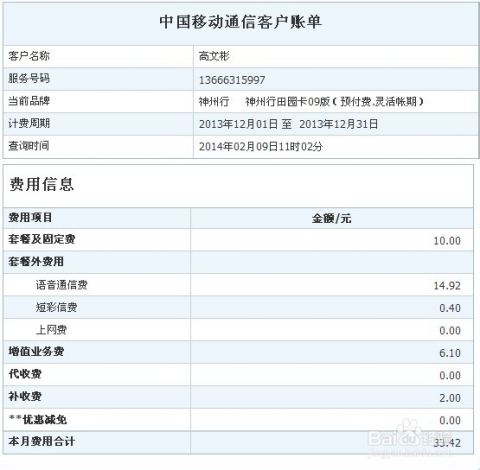Click the 优惠减免 amount 0.00

[x=450, y=420]
